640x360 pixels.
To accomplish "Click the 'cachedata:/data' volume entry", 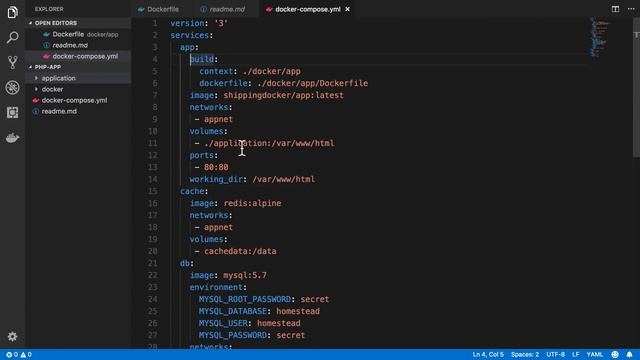I will coord(240,251).
